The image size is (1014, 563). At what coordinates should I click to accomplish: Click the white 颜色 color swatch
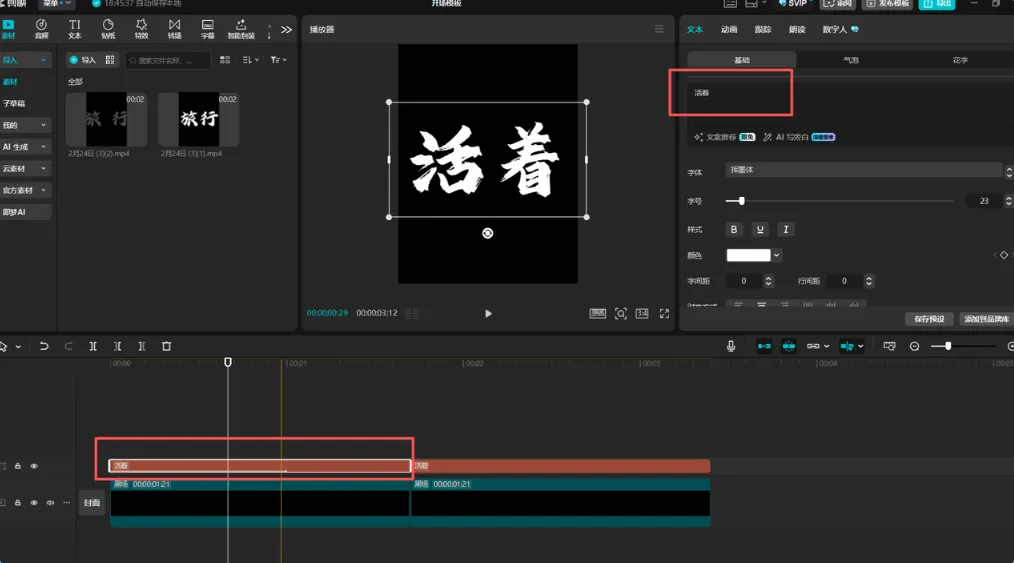748,255
